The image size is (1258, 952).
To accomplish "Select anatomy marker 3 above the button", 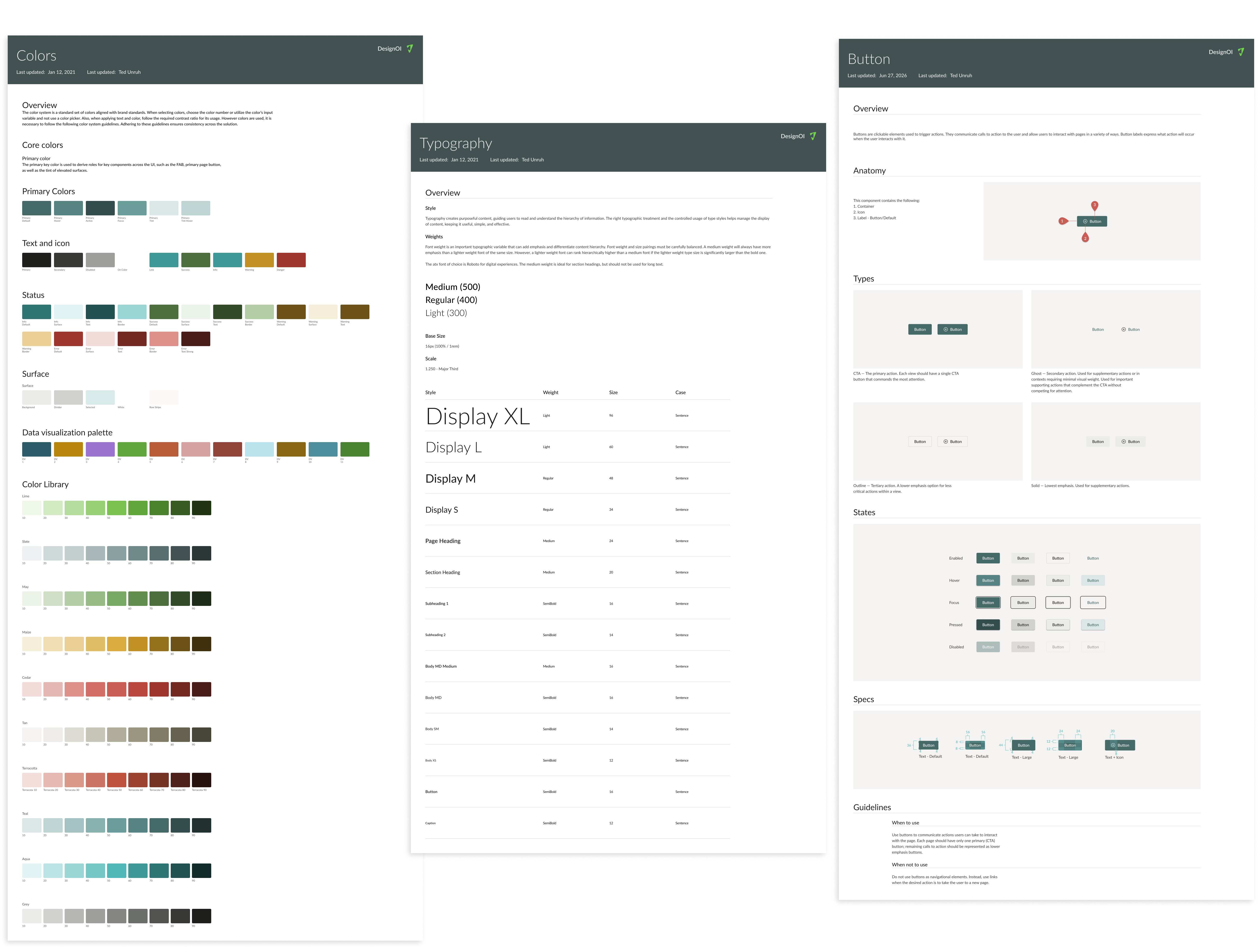I will [x=1094, y=205].
